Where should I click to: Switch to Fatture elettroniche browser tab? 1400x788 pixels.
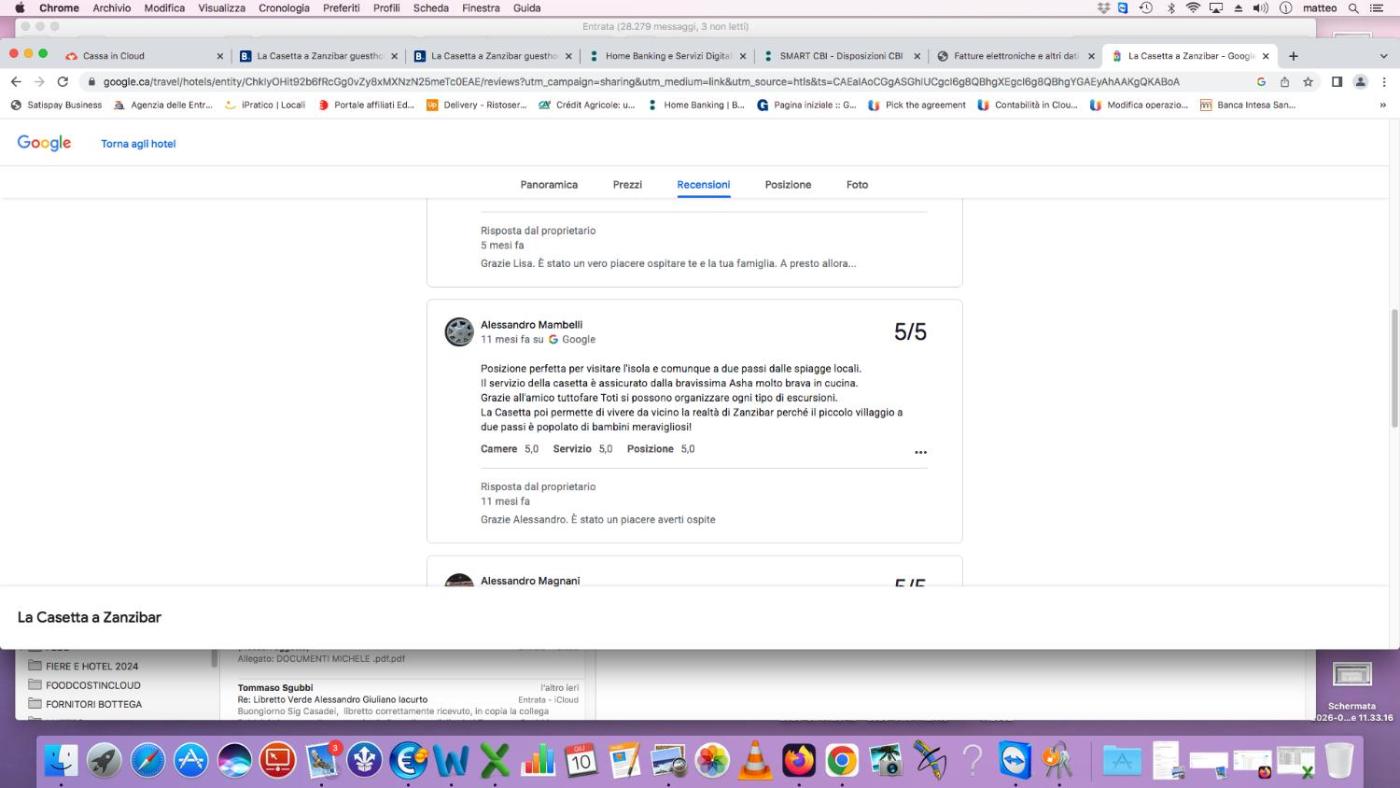click(x=1015, y=56)
